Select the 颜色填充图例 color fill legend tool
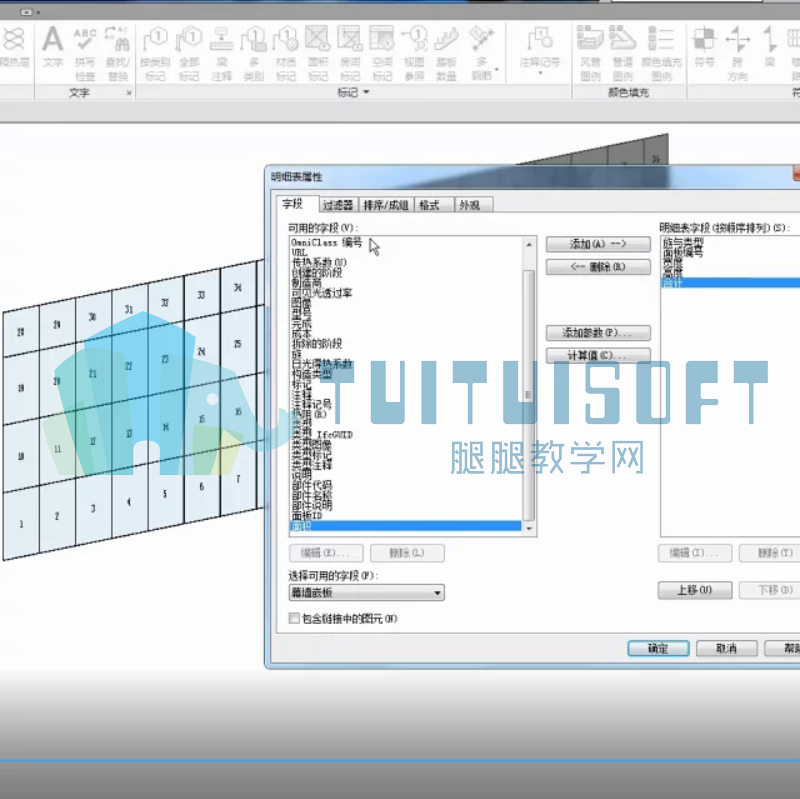 (x=661, y=53)
